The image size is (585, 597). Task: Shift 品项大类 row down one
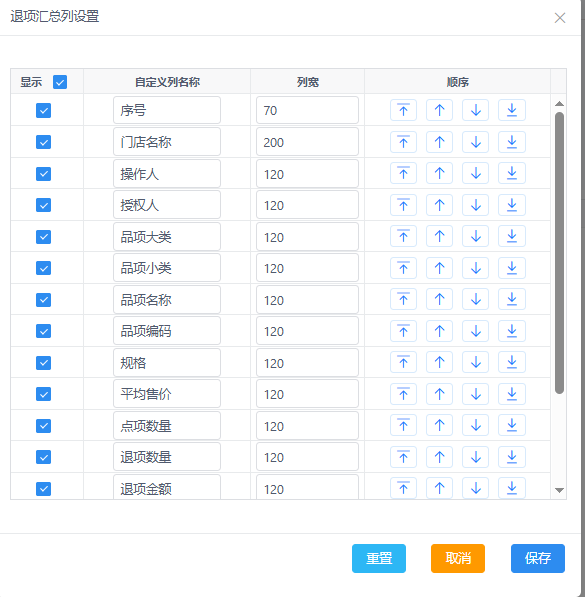pos(476,236)
